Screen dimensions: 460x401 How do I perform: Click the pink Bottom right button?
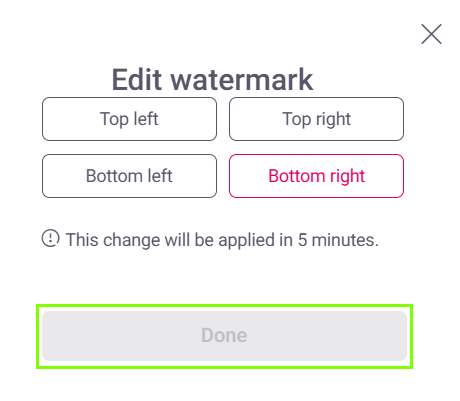pyautogui.click(x=316, y=176)
